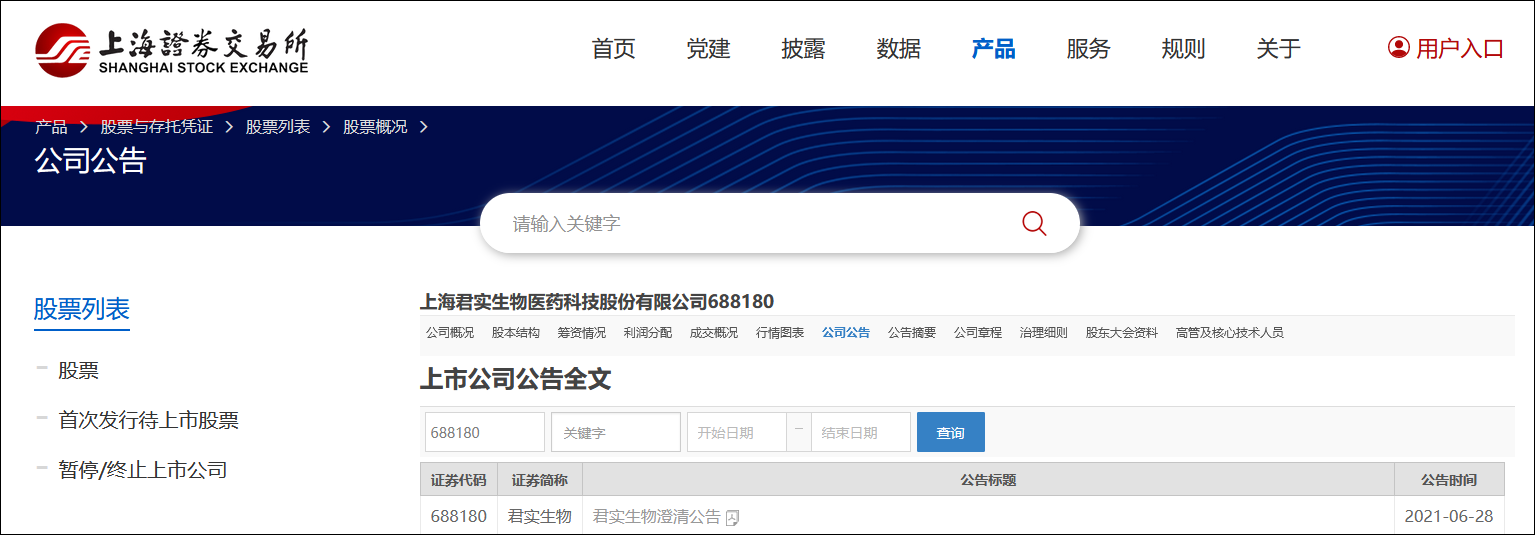
Task: Open the 关于 menu
Action: pyautogui.click(x=1279, y=49)
